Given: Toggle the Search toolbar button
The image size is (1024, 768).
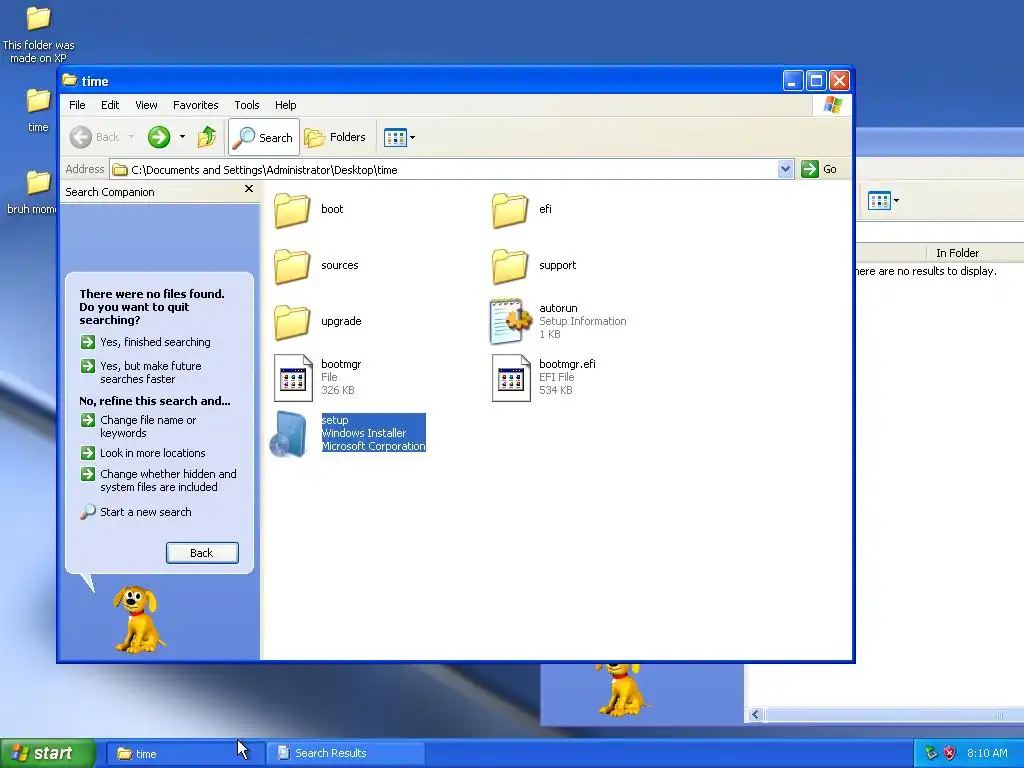Looking at the screenshot, I should coord(264,137).
